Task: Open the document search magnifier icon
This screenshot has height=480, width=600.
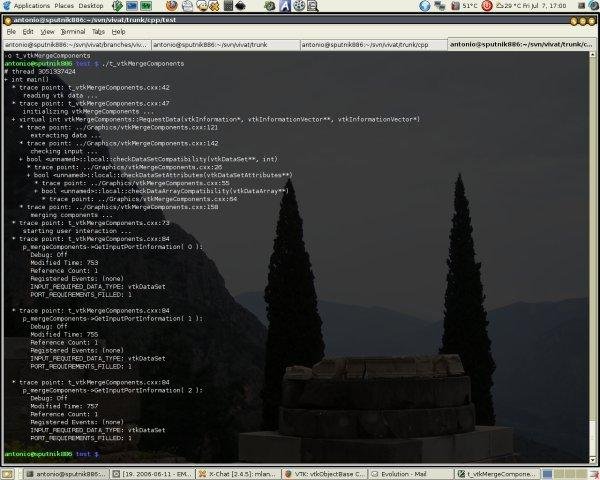Action: pyautogui.click(x=313, y=6)
